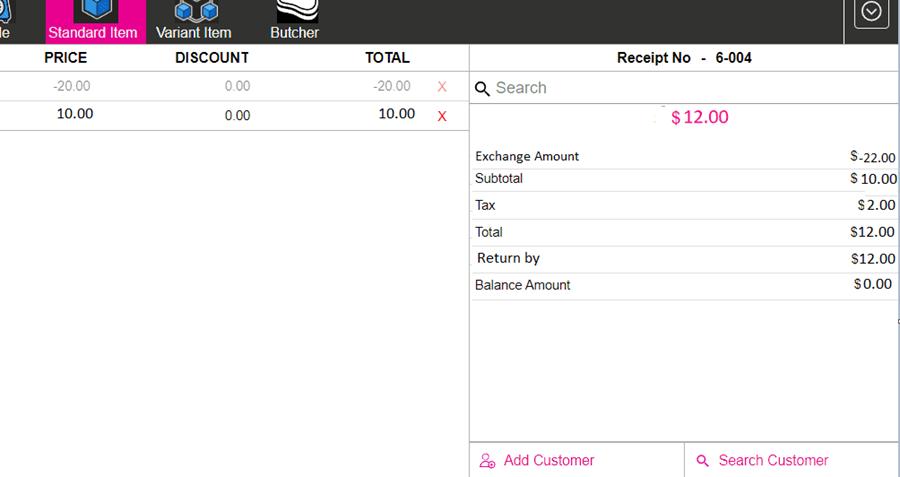The image size is (900, 477).
Task: Click the person-plus icon beside Add Customer
Action: tap(488, 461)
